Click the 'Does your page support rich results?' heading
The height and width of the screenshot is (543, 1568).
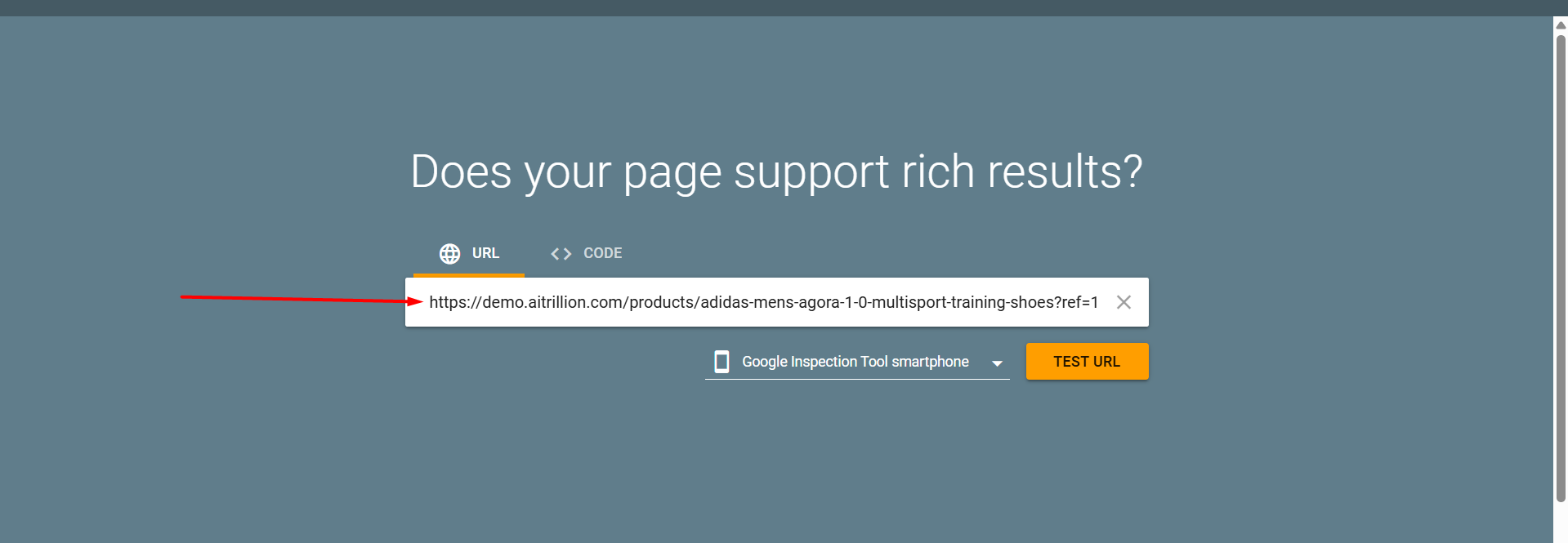[775, 172]
